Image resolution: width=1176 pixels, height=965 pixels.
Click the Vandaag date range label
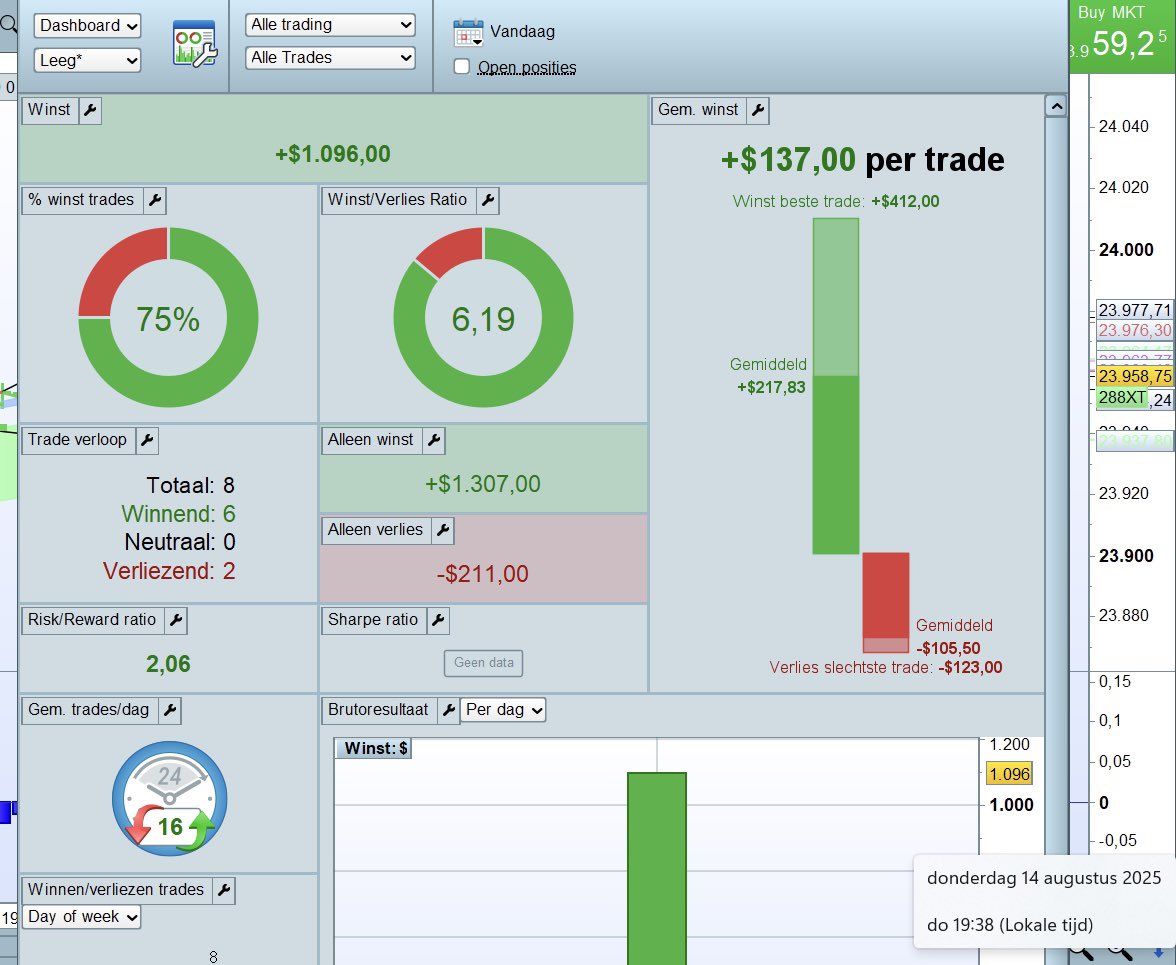[523, 31]
